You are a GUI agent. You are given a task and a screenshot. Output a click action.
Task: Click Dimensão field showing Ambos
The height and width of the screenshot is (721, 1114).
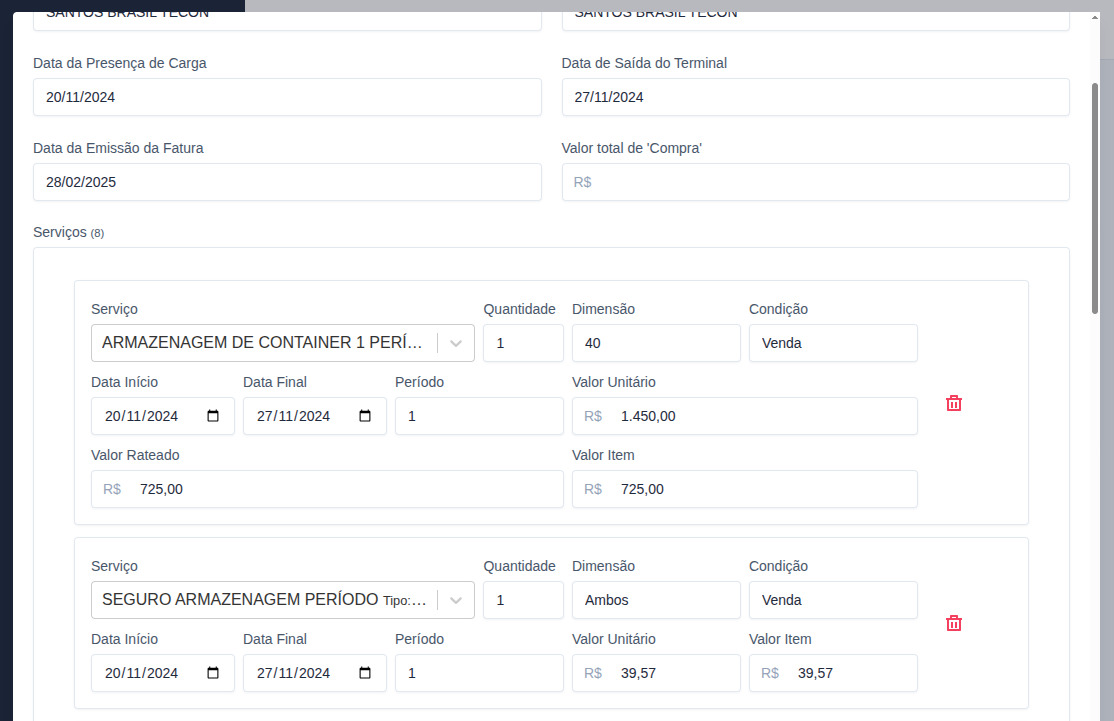pos(656,600)
